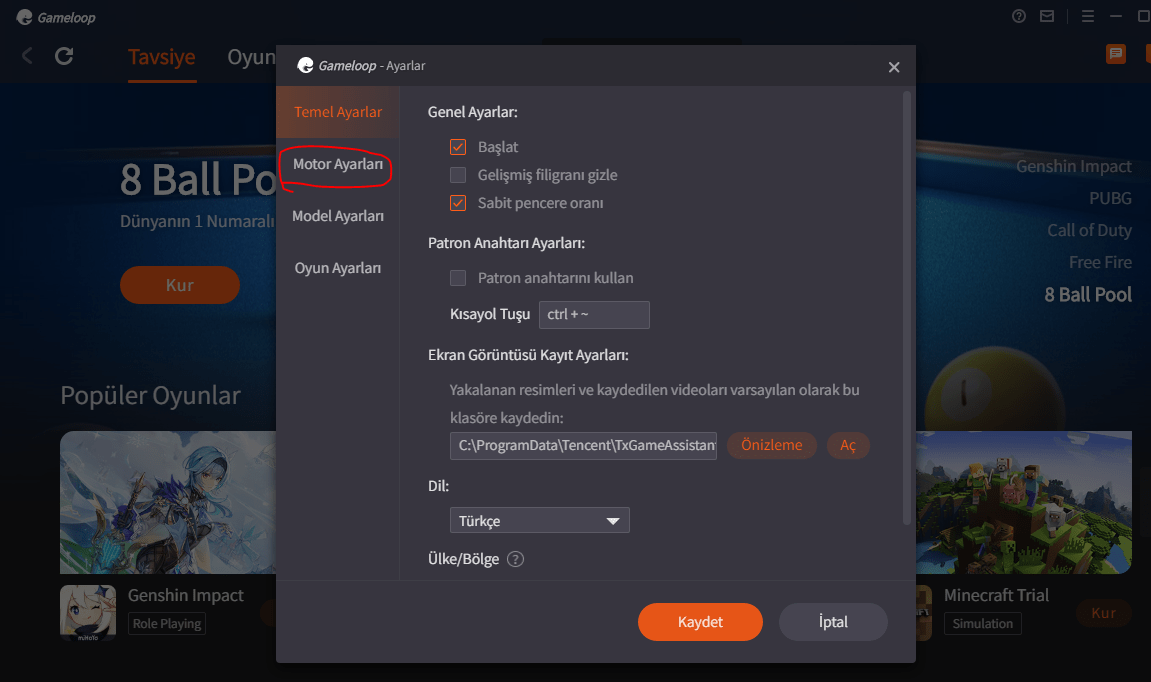Open the Tavsiye tab in main window

click(161, 57)
